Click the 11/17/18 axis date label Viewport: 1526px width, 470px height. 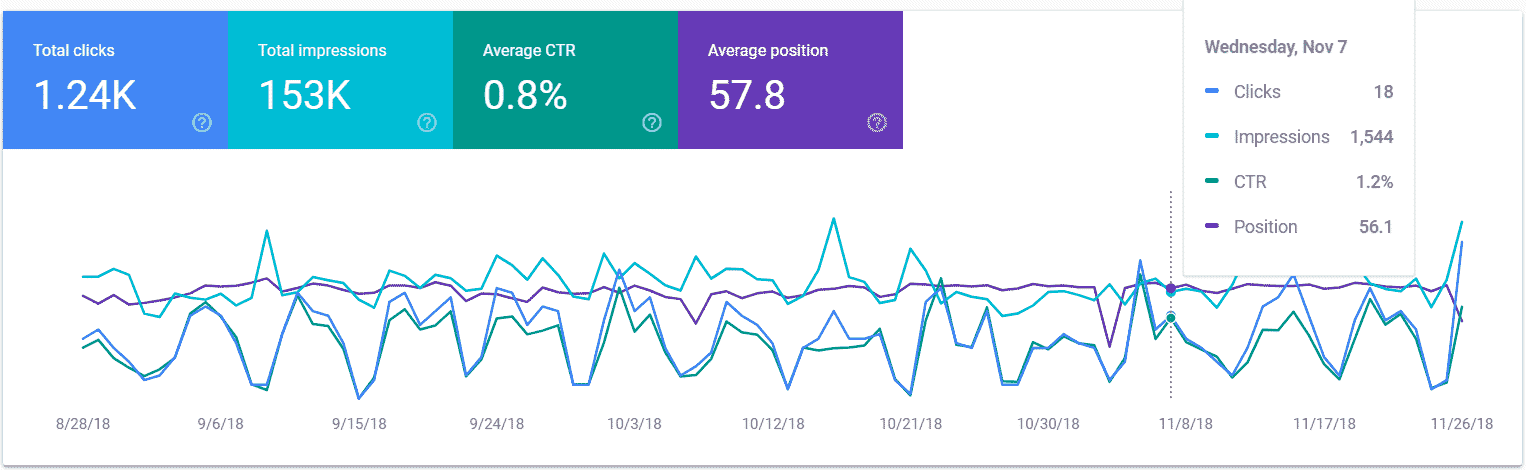[1324, 424]
